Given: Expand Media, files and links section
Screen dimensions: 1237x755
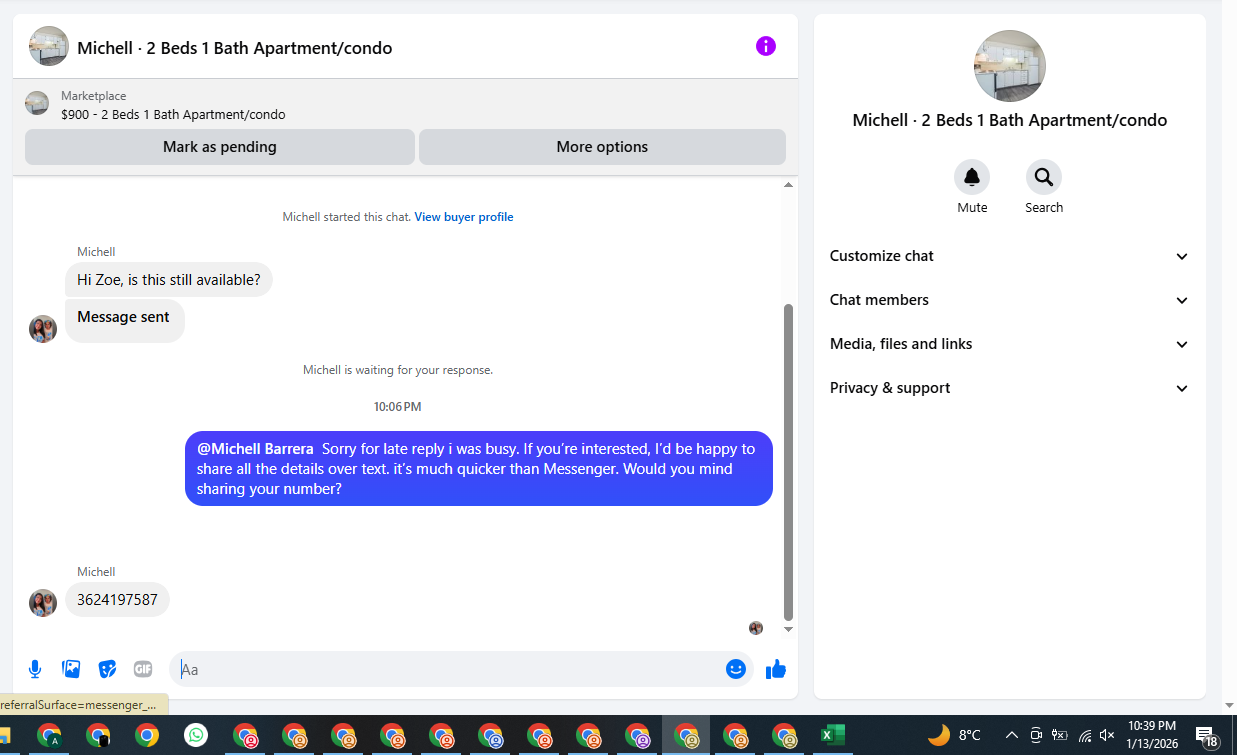Looking at the screenshot, I should pos(1010,344).
